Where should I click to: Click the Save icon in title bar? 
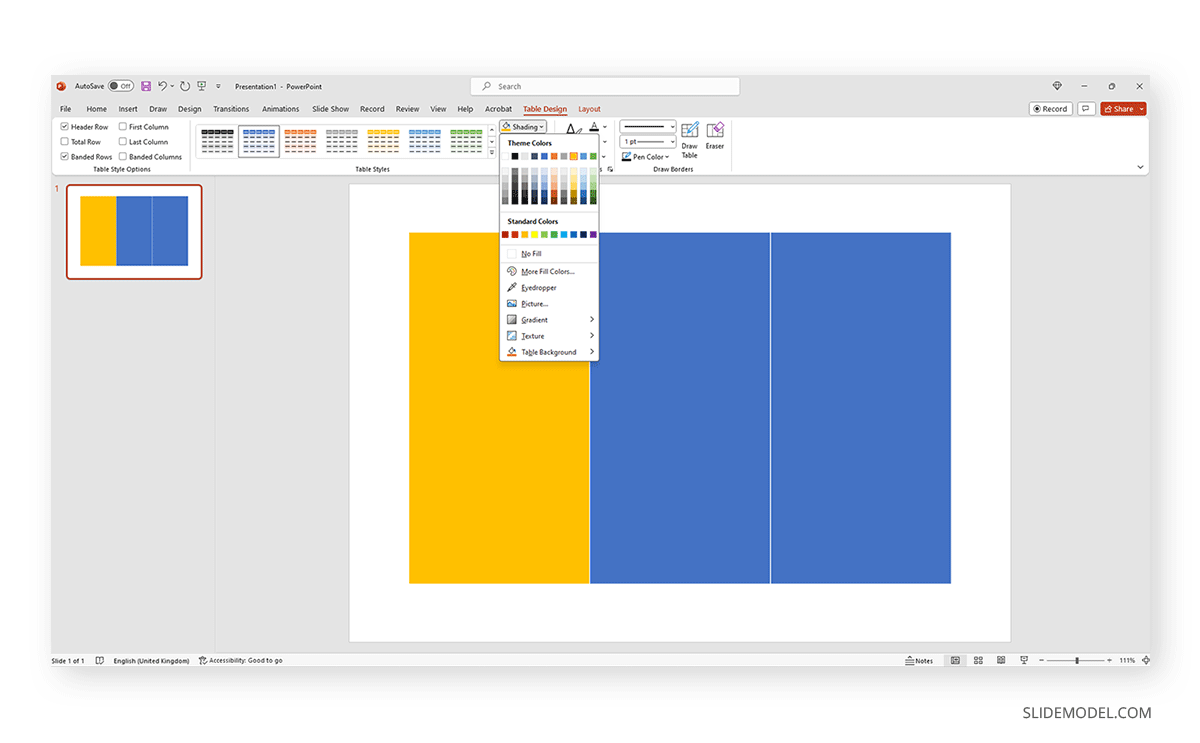tap(146, 86)
